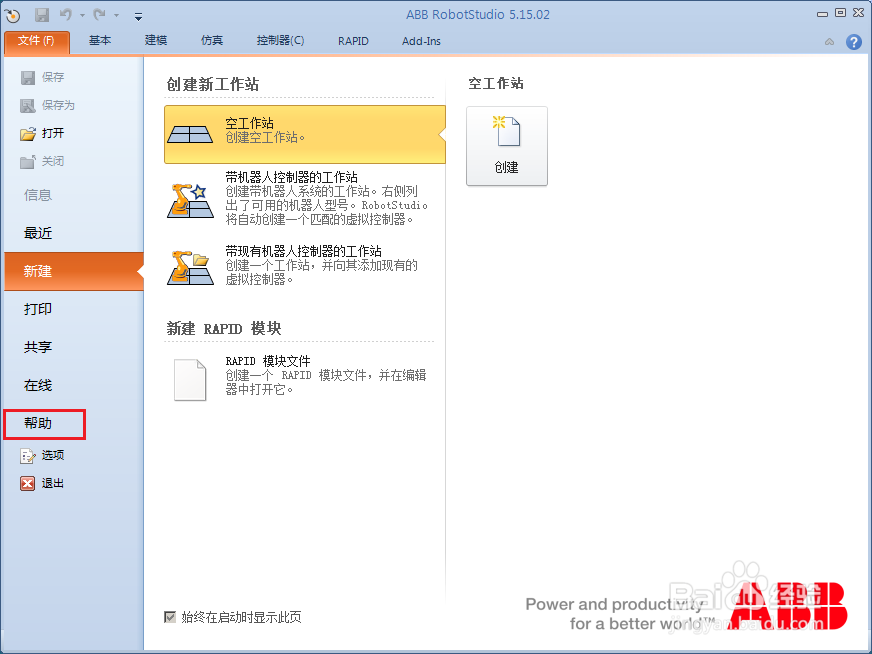Click the 关闭 folder icon
The image size is (872, 654).
(28, 162)
